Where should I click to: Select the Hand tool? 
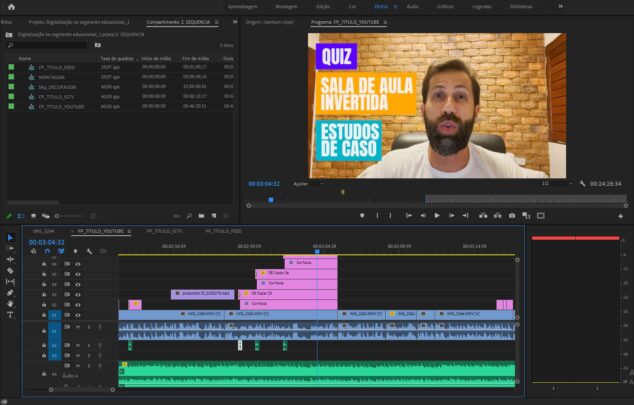tap(10, 304)
